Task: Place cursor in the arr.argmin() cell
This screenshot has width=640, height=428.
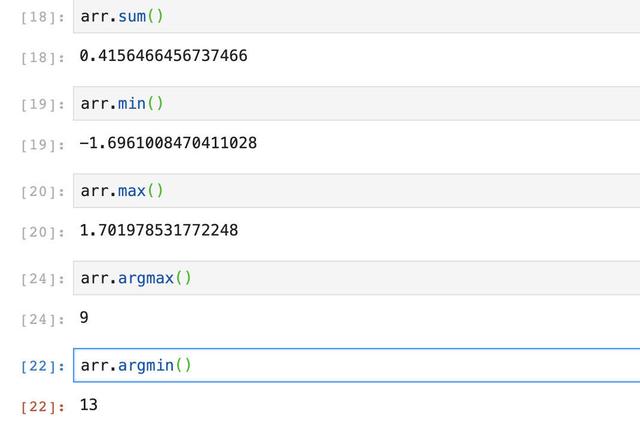Action: tap(356, 366)
